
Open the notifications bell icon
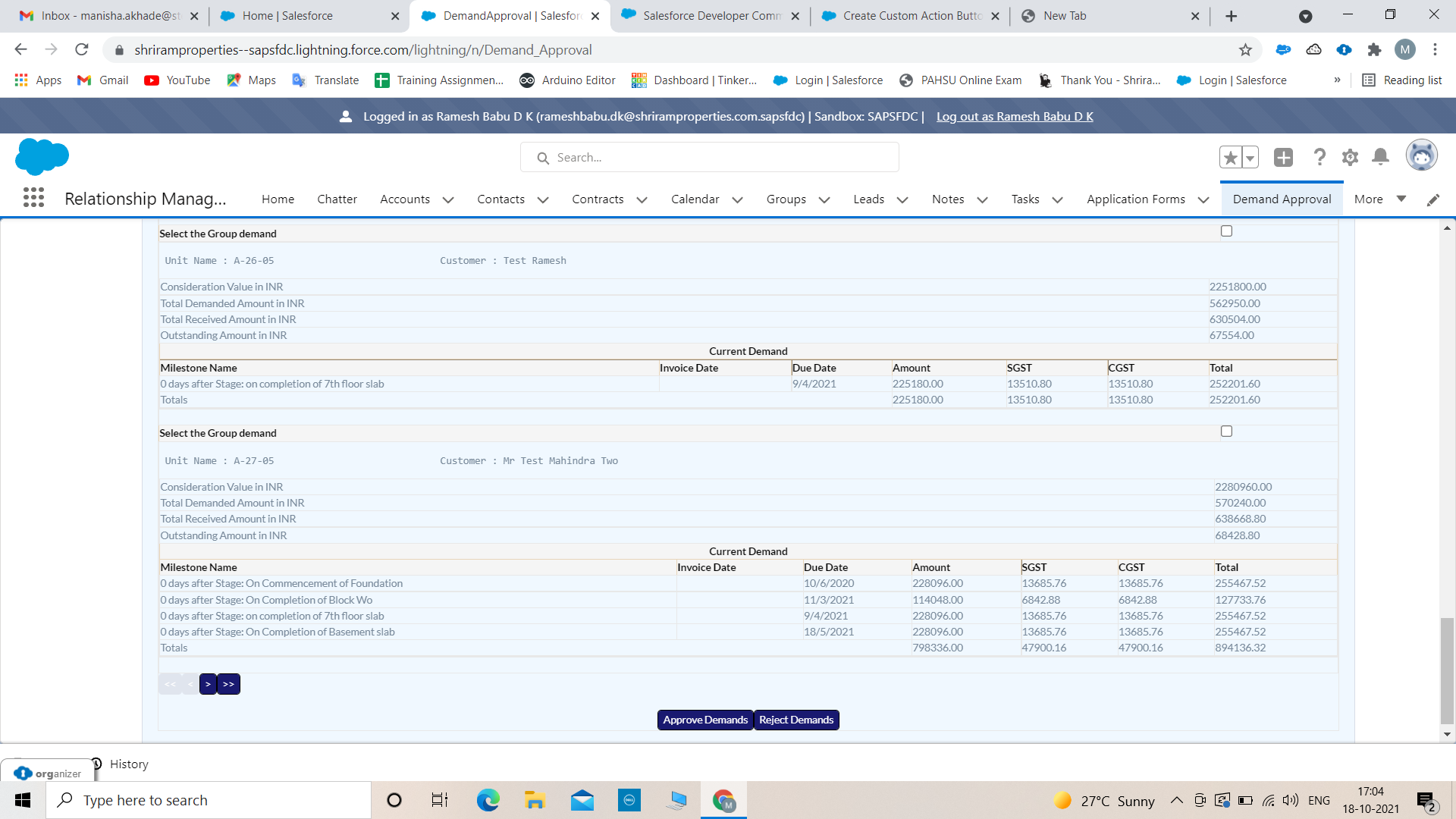click(1380, 157)
